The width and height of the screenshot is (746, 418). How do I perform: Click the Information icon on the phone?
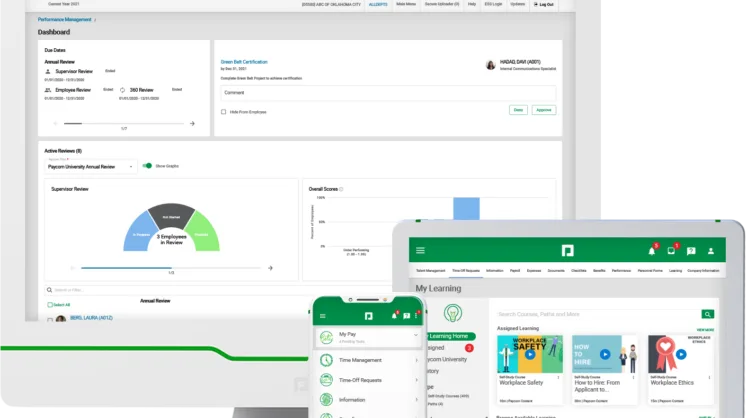(x=326, y=399)
